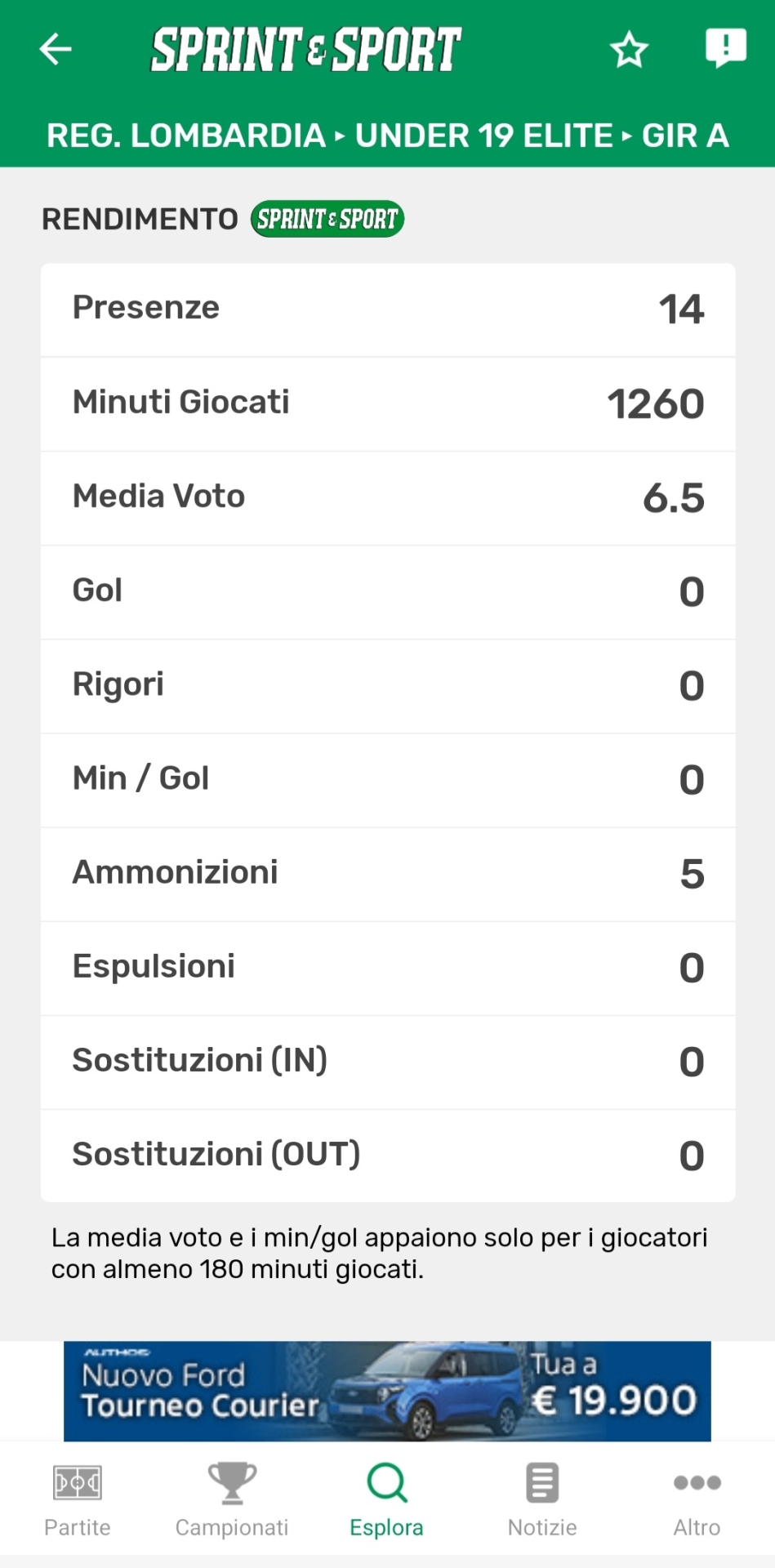Open the Campionati trophy icon
The image size is (775, 1568).
[x=232, y=1482]
